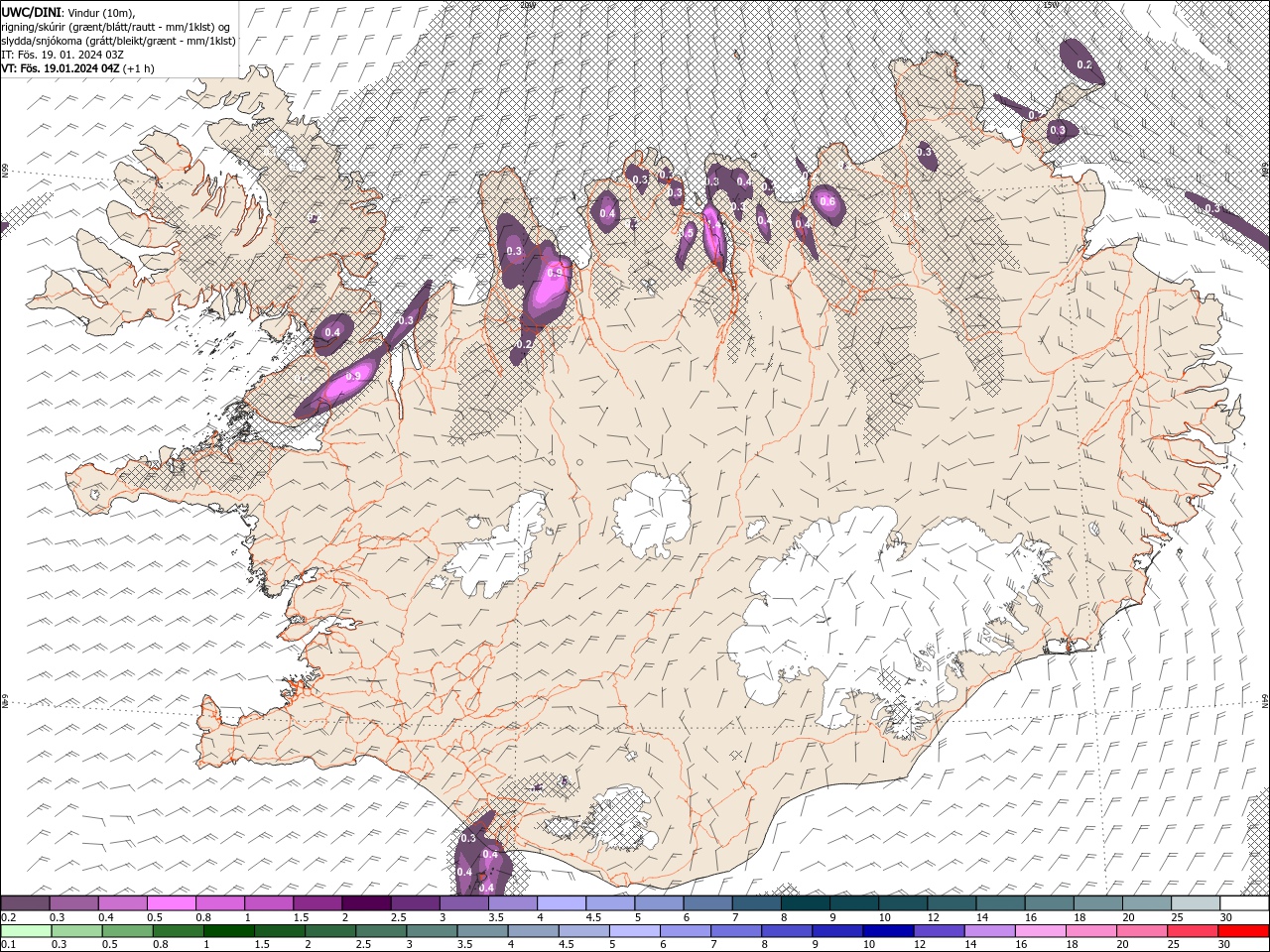Click the light pink bottom-row swatch labeled 16
Image resolution: width=1270 pixels, height=952 pixels.
(1040, 931)
